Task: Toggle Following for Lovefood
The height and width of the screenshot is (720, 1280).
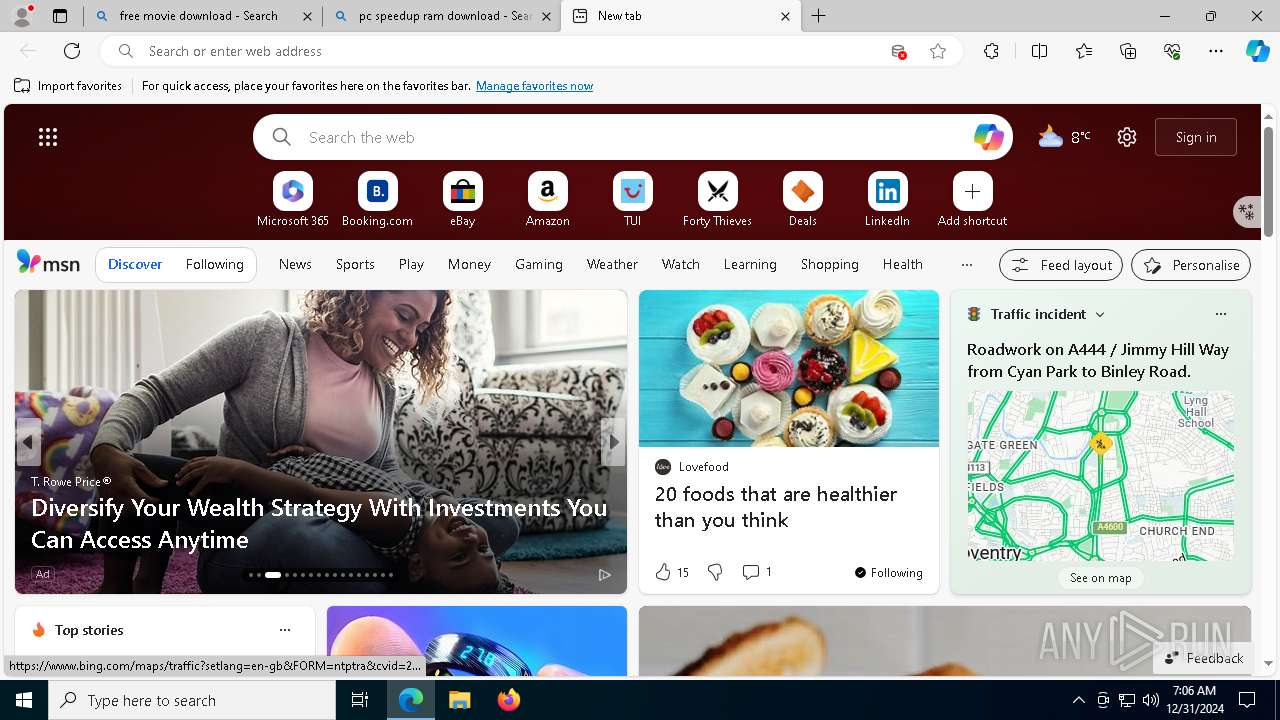Action: (888, 573)
